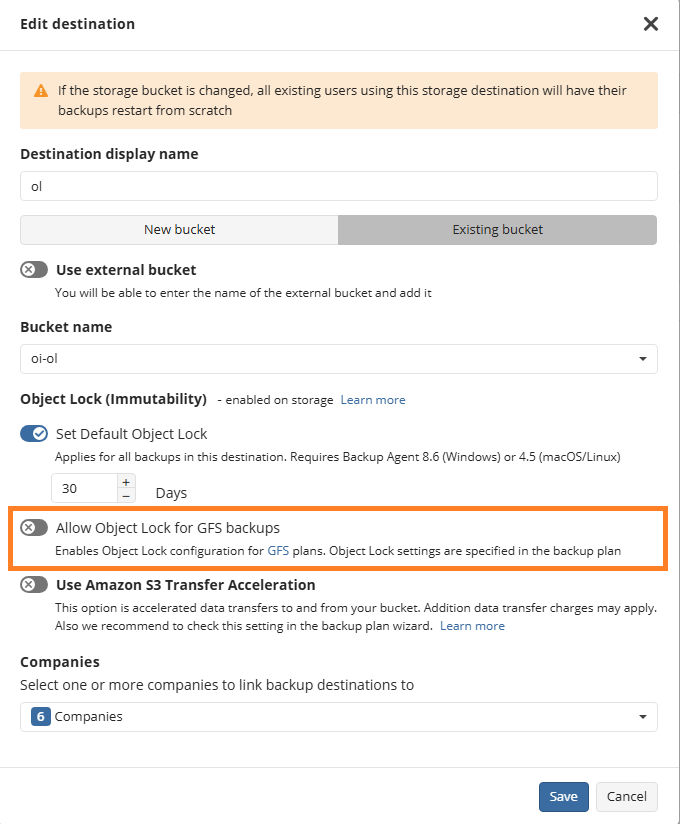Open Learn more link for Transfer Acceleration
The width and height of the screenshot is (680, 824).
(x=472, y=626)
